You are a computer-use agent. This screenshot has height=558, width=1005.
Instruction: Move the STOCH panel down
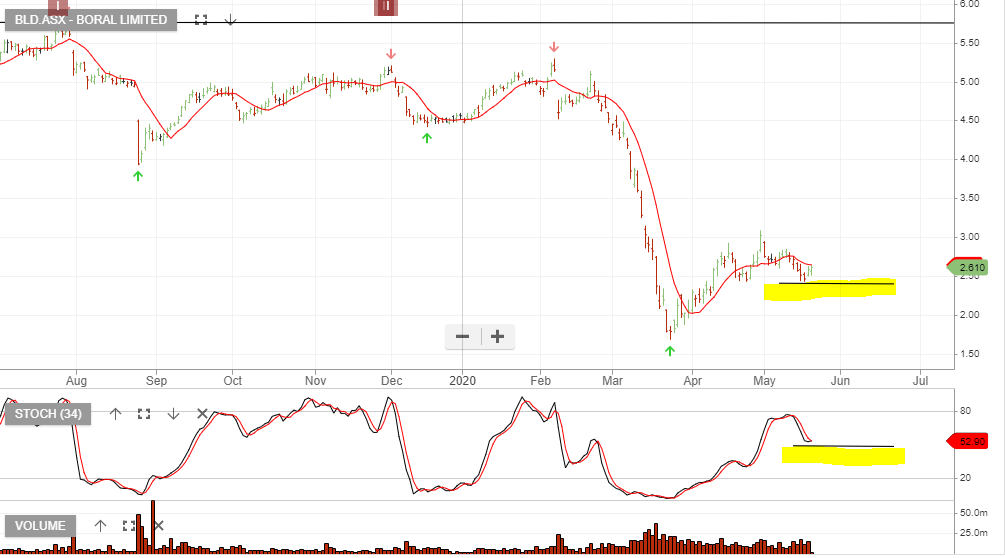[173, 414]
